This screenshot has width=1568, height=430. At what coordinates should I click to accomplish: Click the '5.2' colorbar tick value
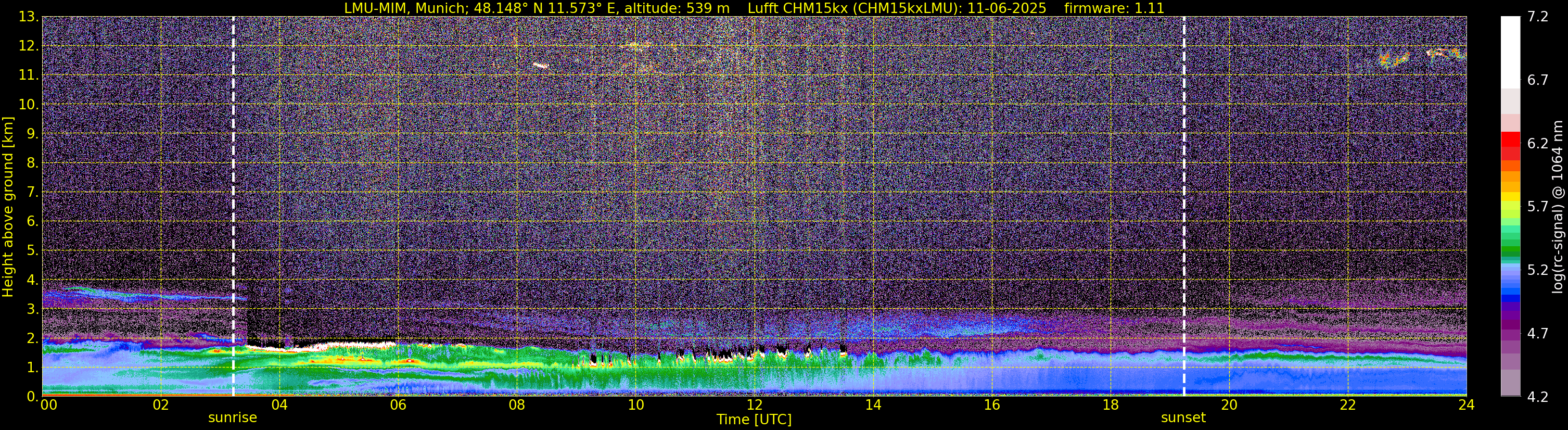[1538, 270]
